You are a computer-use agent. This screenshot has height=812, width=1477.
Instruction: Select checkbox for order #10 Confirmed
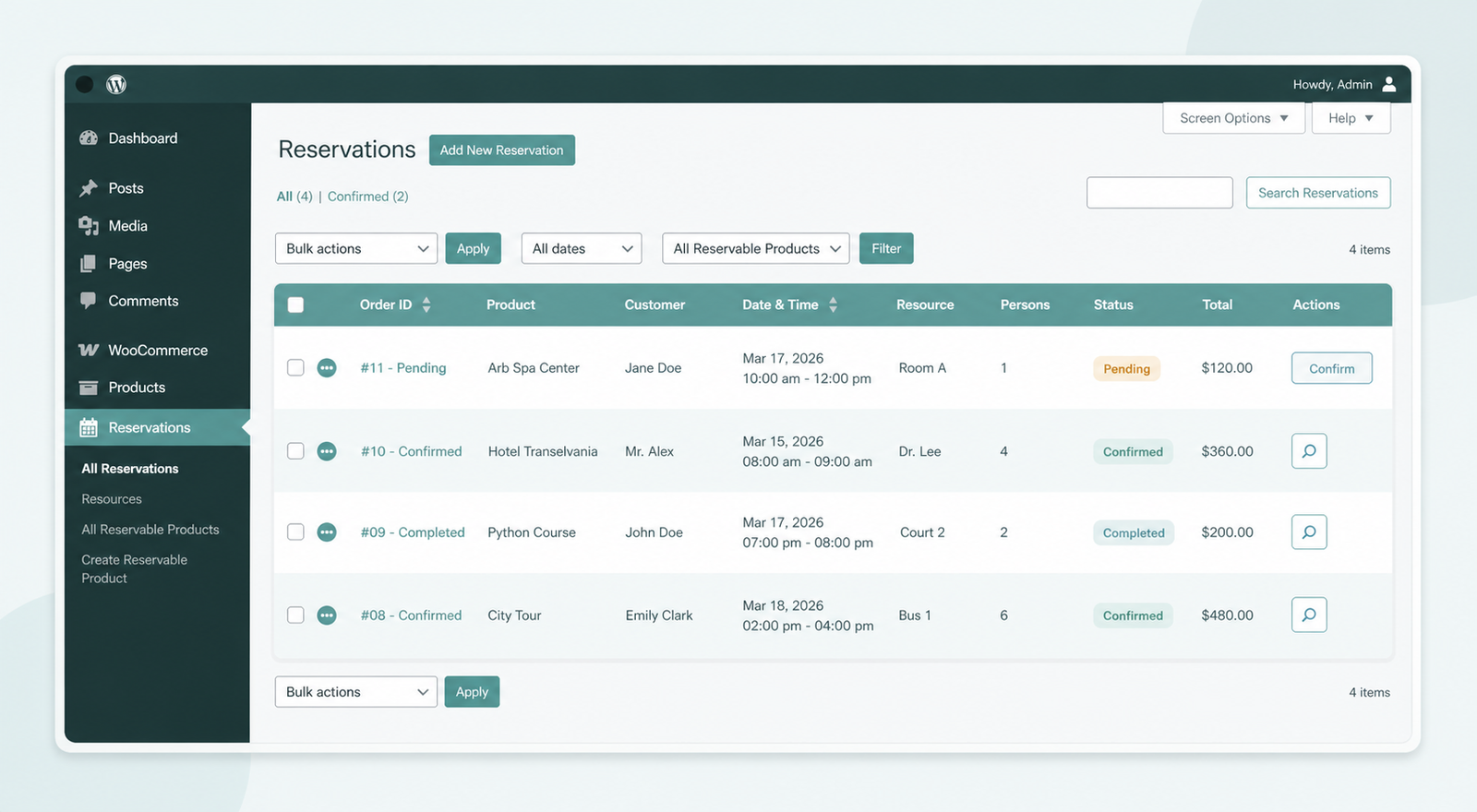(295, 450)
